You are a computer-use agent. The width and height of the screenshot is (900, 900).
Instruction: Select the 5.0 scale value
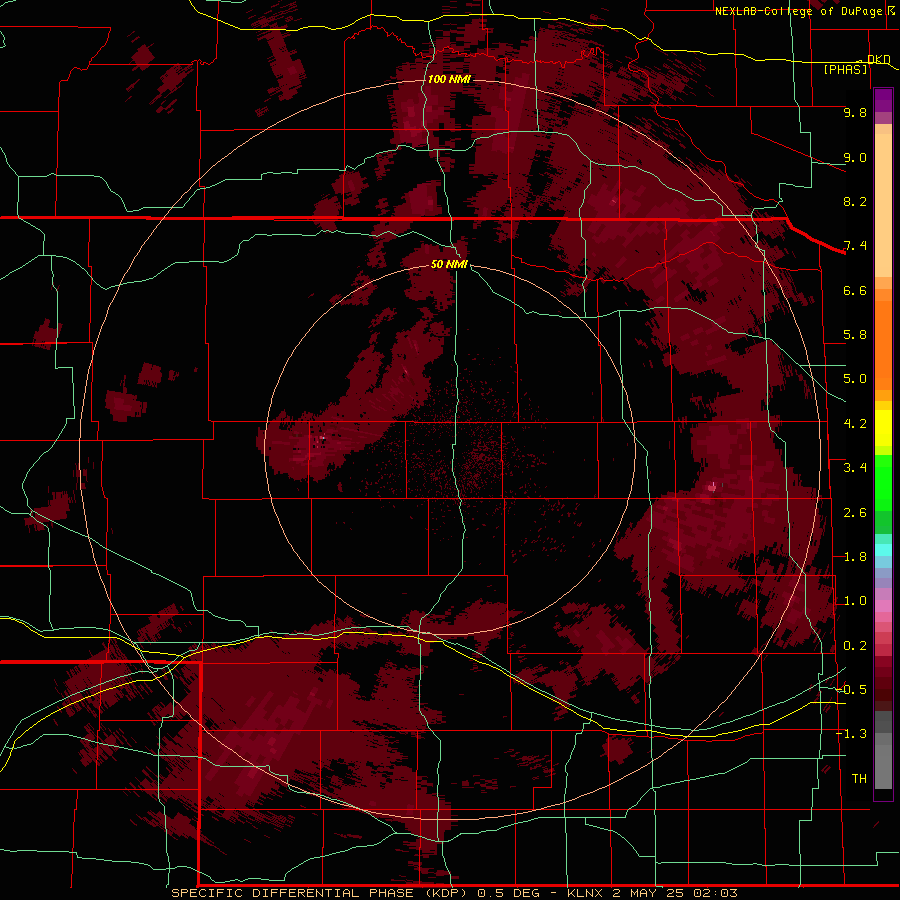(855, 379)
